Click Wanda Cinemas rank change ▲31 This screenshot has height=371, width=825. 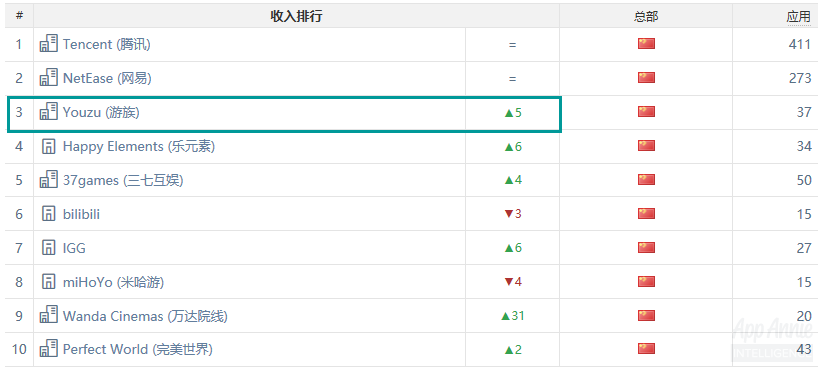(x=512, y=316)
